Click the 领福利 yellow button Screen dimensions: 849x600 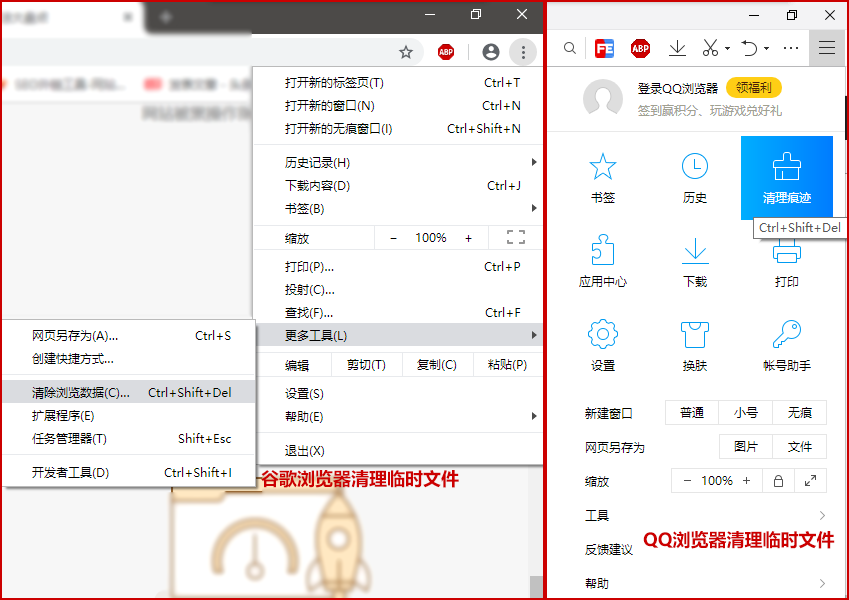click(754, 87)
